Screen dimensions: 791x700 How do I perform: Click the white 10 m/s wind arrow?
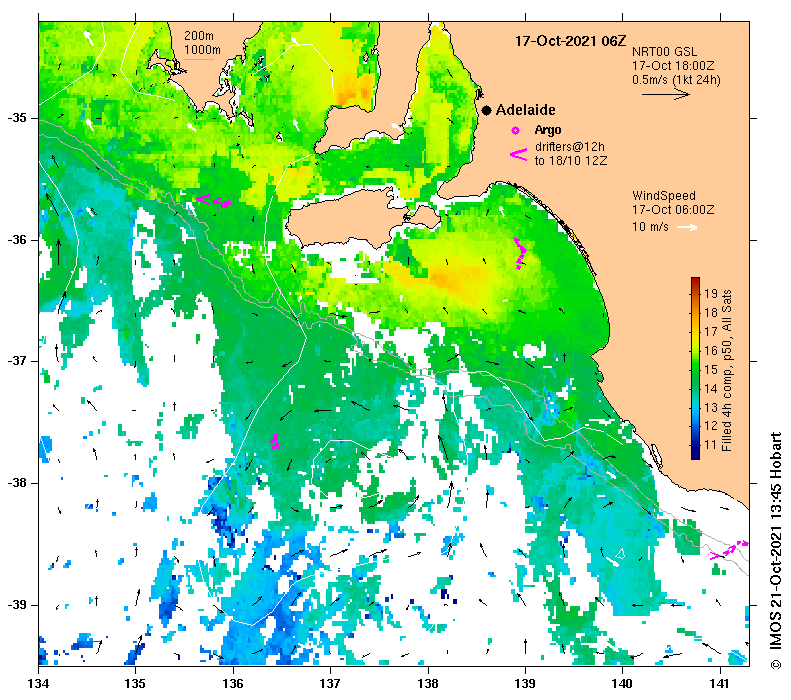tap(687, 227)
